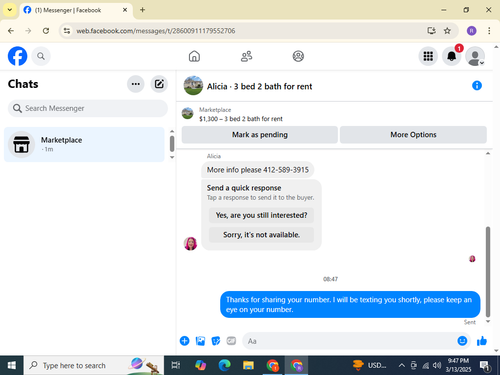
Task: Open the Windows Start menu
Action: coord(12,365)
